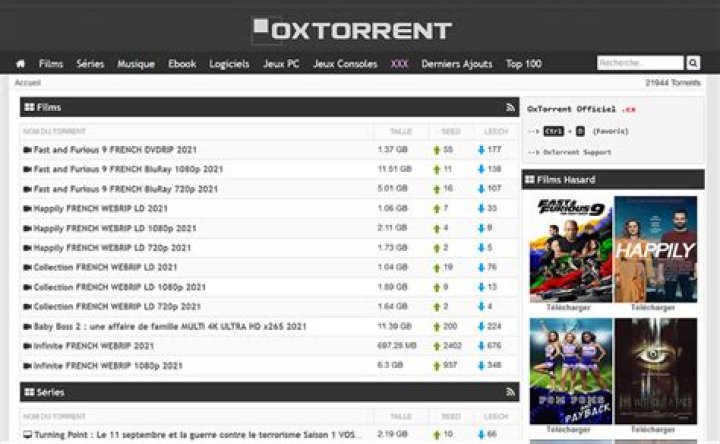Open the Films section RSS feed icon
The image size is (720, 444).
pos(510,107)
